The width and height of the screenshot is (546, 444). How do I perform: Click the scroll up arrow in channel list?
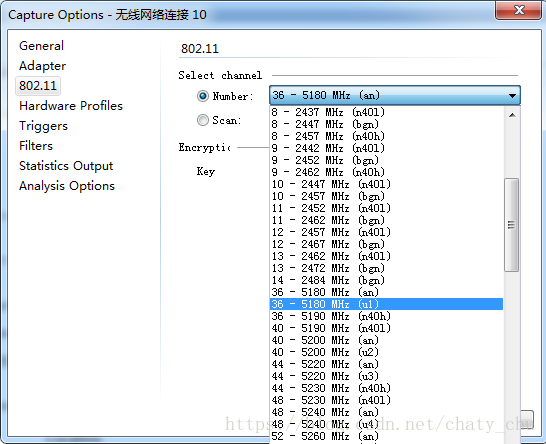tap(512, 115)
